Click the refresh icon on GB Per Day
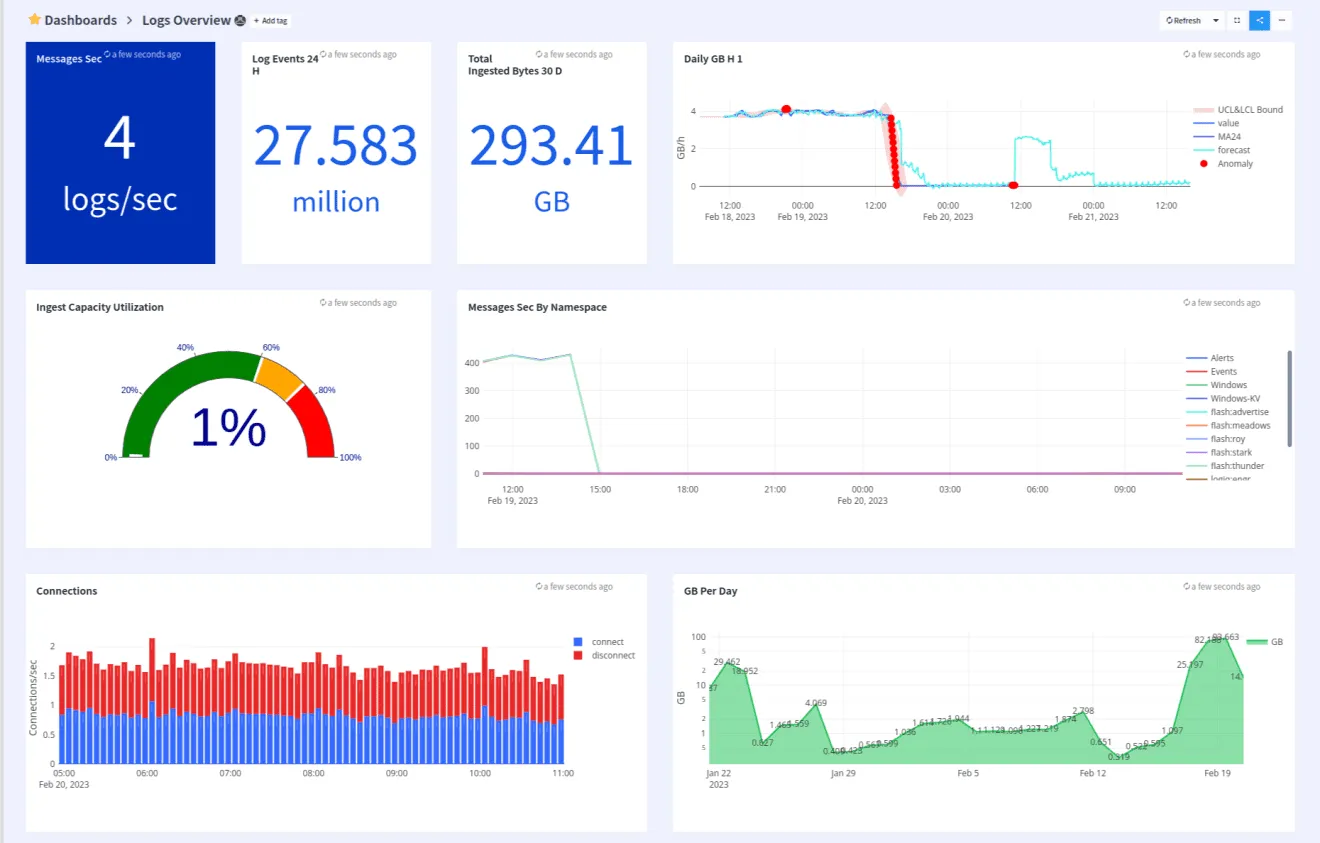 click(x=1186, y=587)
